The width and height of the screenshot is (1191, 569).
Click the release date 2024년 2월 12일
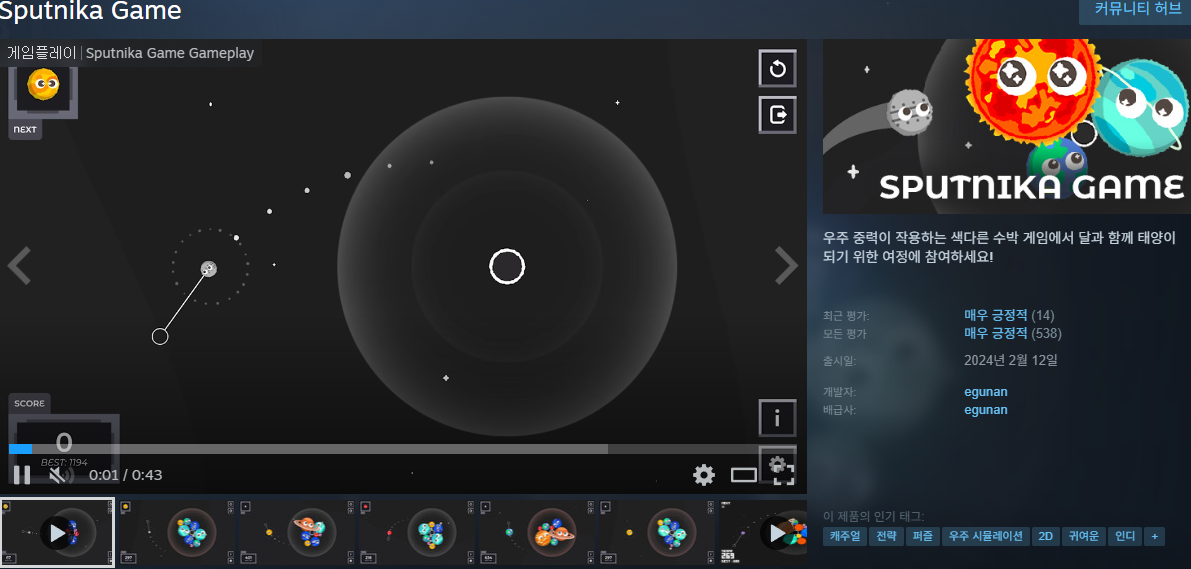click(1010, 360)
